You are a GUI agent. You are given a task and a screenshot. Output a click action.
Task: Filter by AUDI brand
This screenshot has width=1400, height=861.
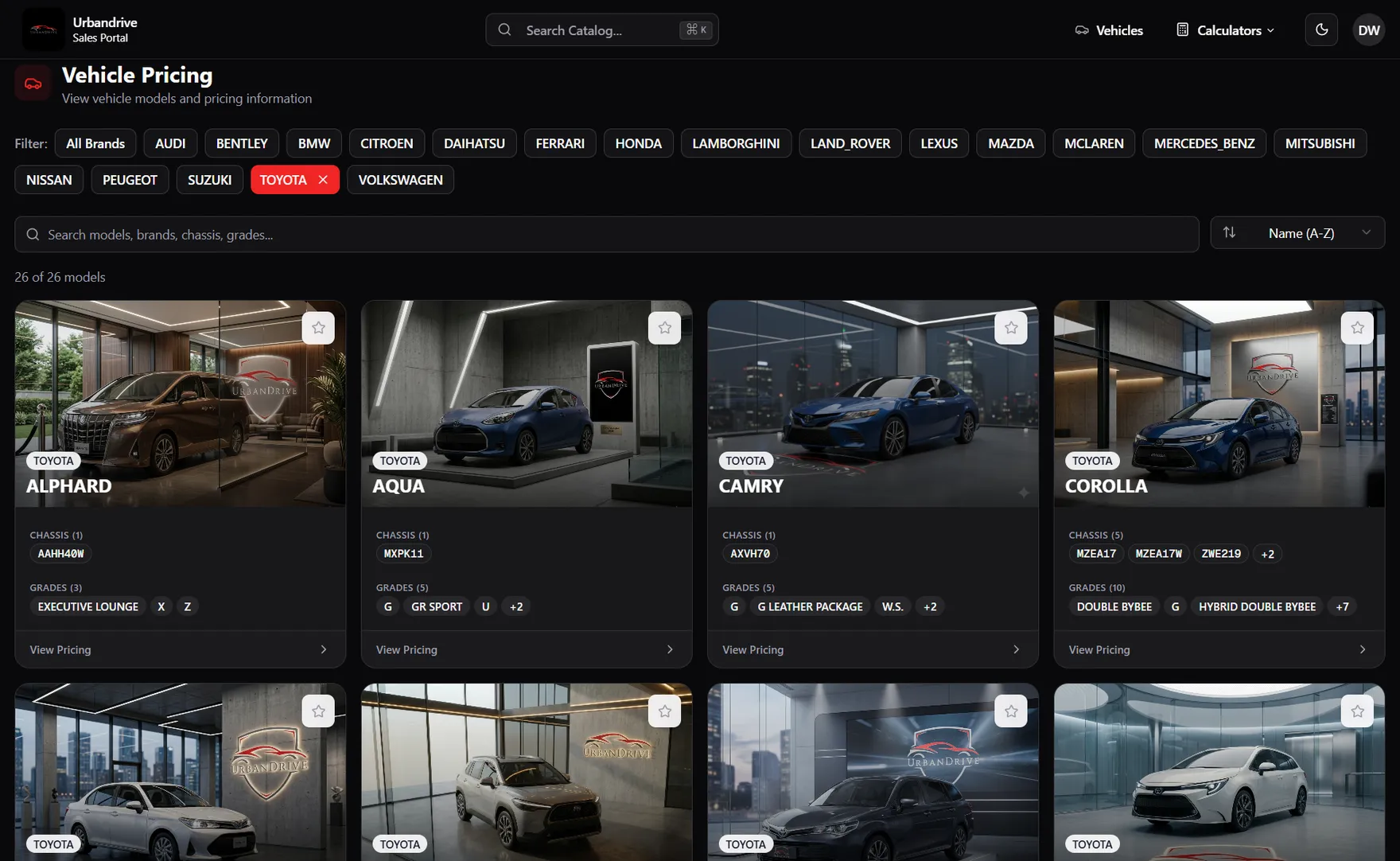coord(170,143)
